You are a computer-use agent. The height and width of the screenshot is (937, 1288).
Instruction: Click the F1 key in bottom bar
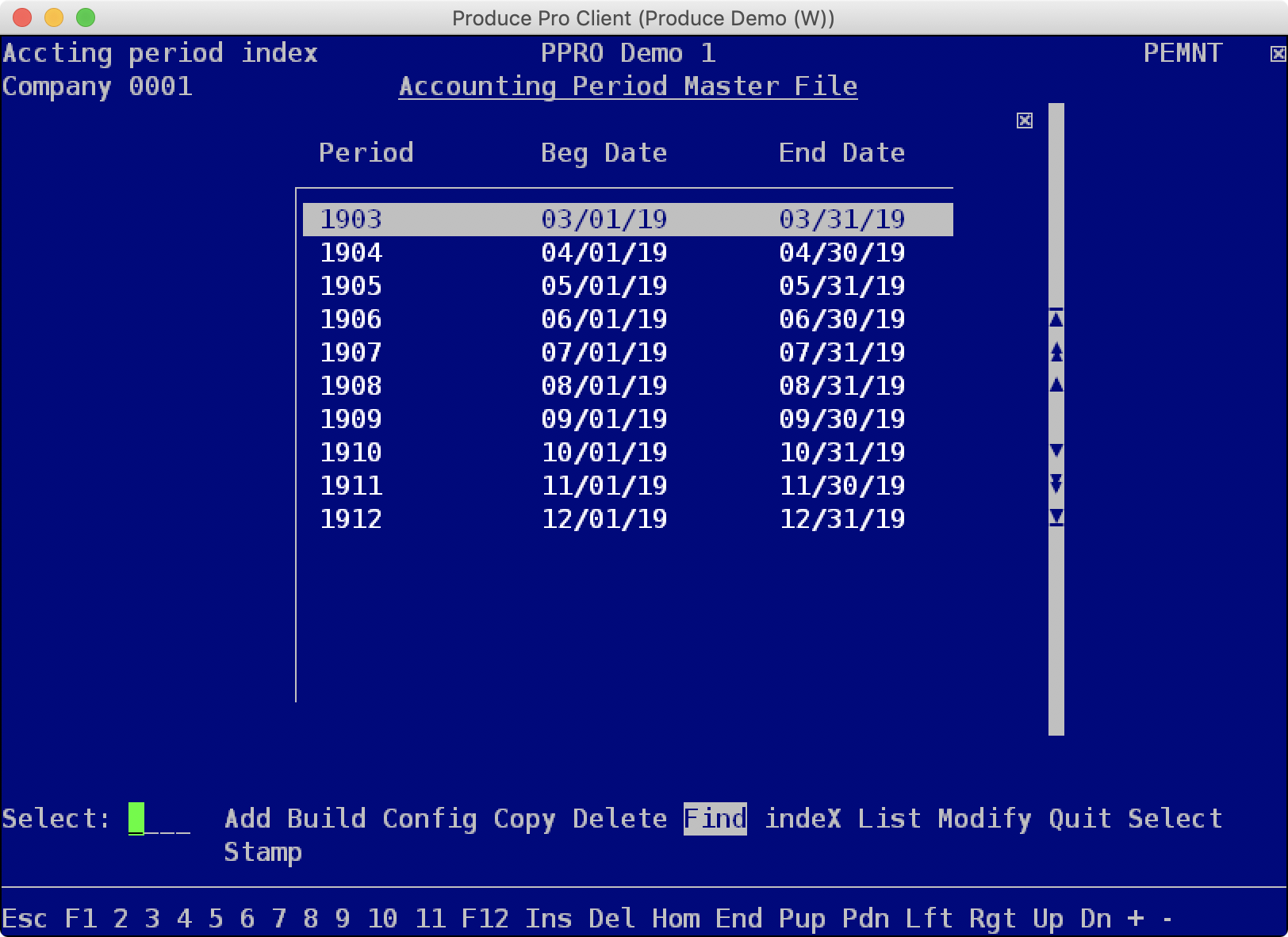[81, 918]
